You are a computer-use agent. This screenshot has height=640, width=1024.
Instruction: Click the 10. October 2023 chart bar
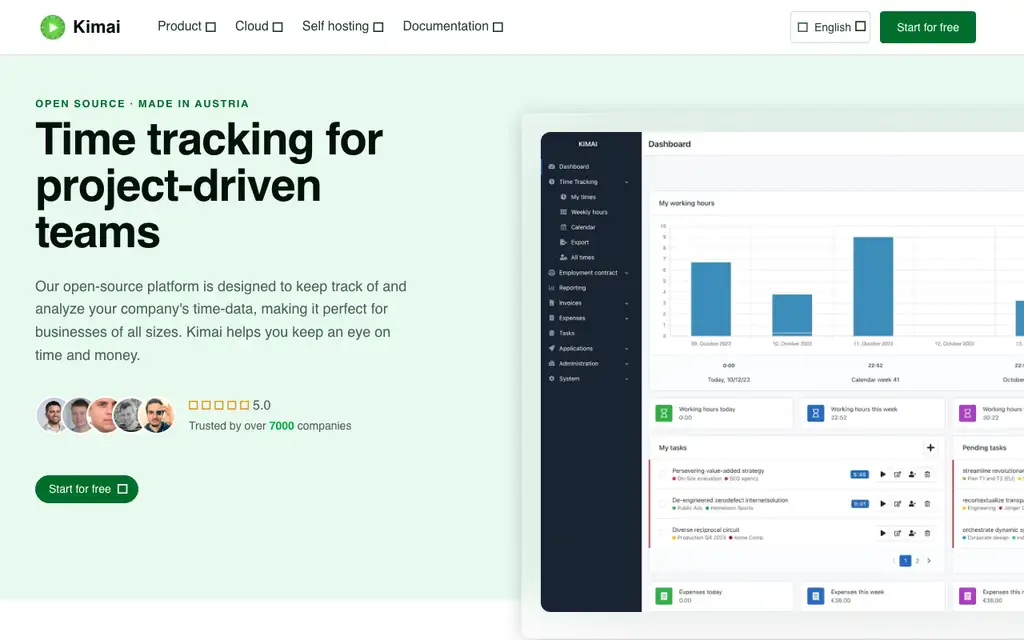[x=792, y=315]
